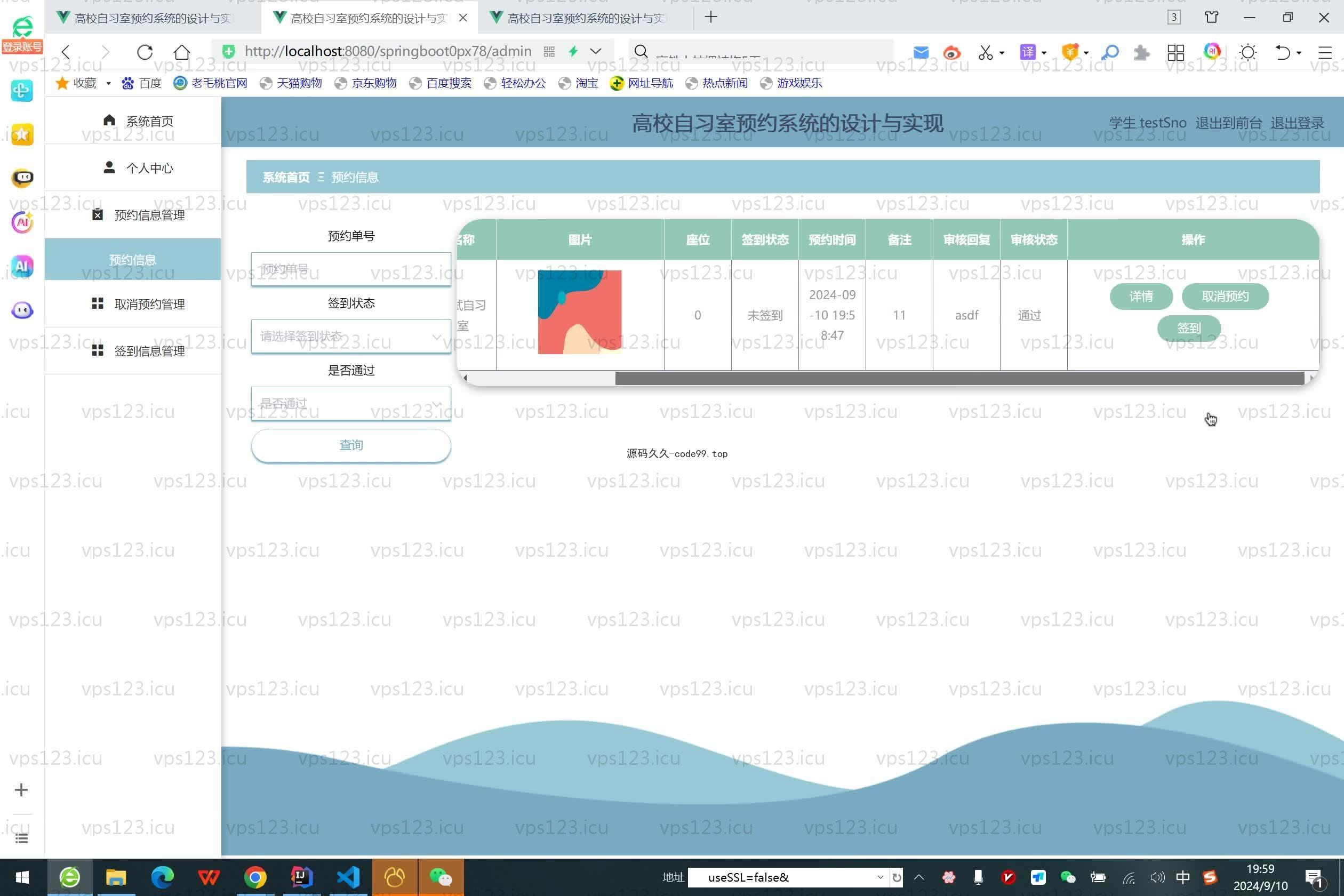Image resolution: width=1344 pixels, height=896 pixels.
Task: Expand the scissors tool dropdown arrow
Action: [x=1002, y=53]
